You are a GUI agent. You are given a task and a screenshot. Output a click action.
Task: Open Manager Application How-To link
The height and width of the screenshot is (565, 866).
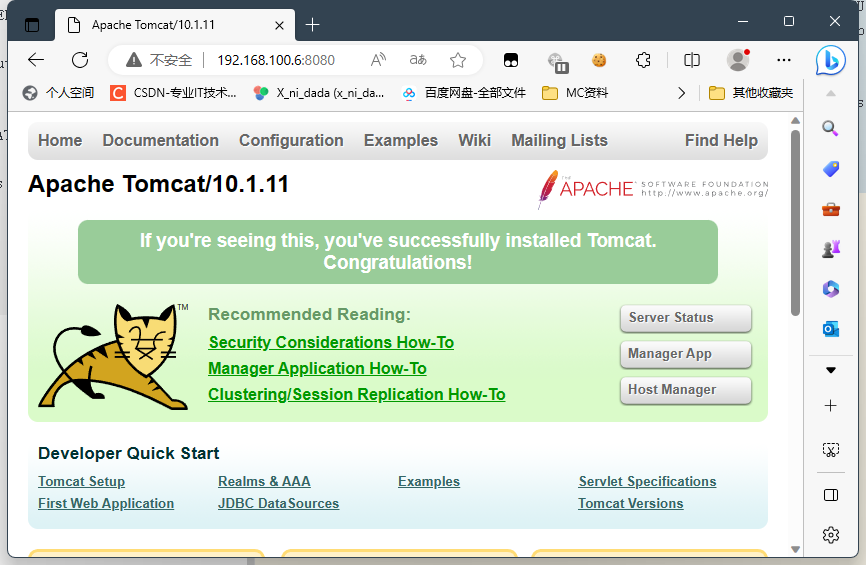[318, 368]
